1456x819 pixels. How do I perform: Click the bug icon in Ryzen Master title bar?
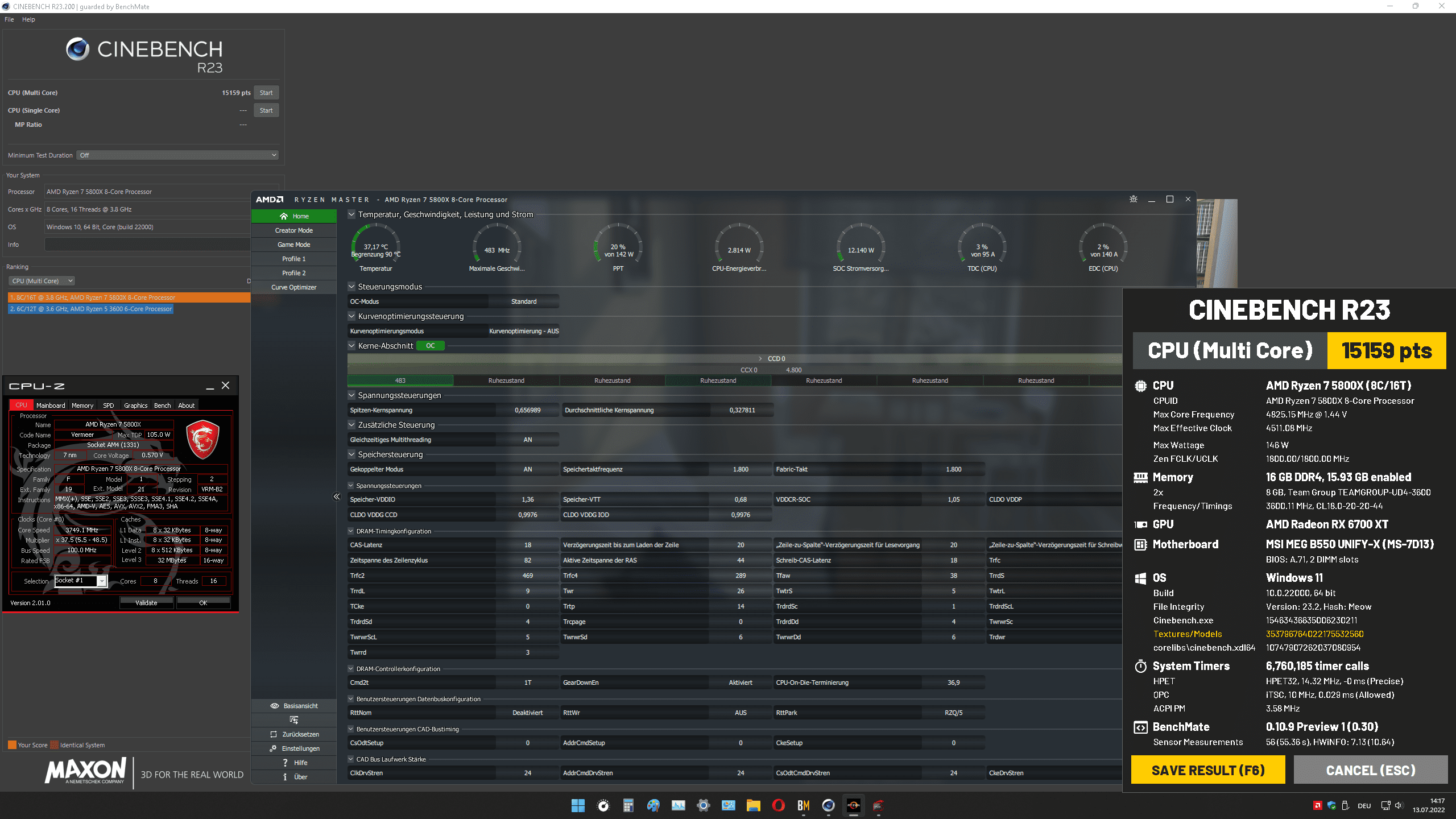point(1134,199)
